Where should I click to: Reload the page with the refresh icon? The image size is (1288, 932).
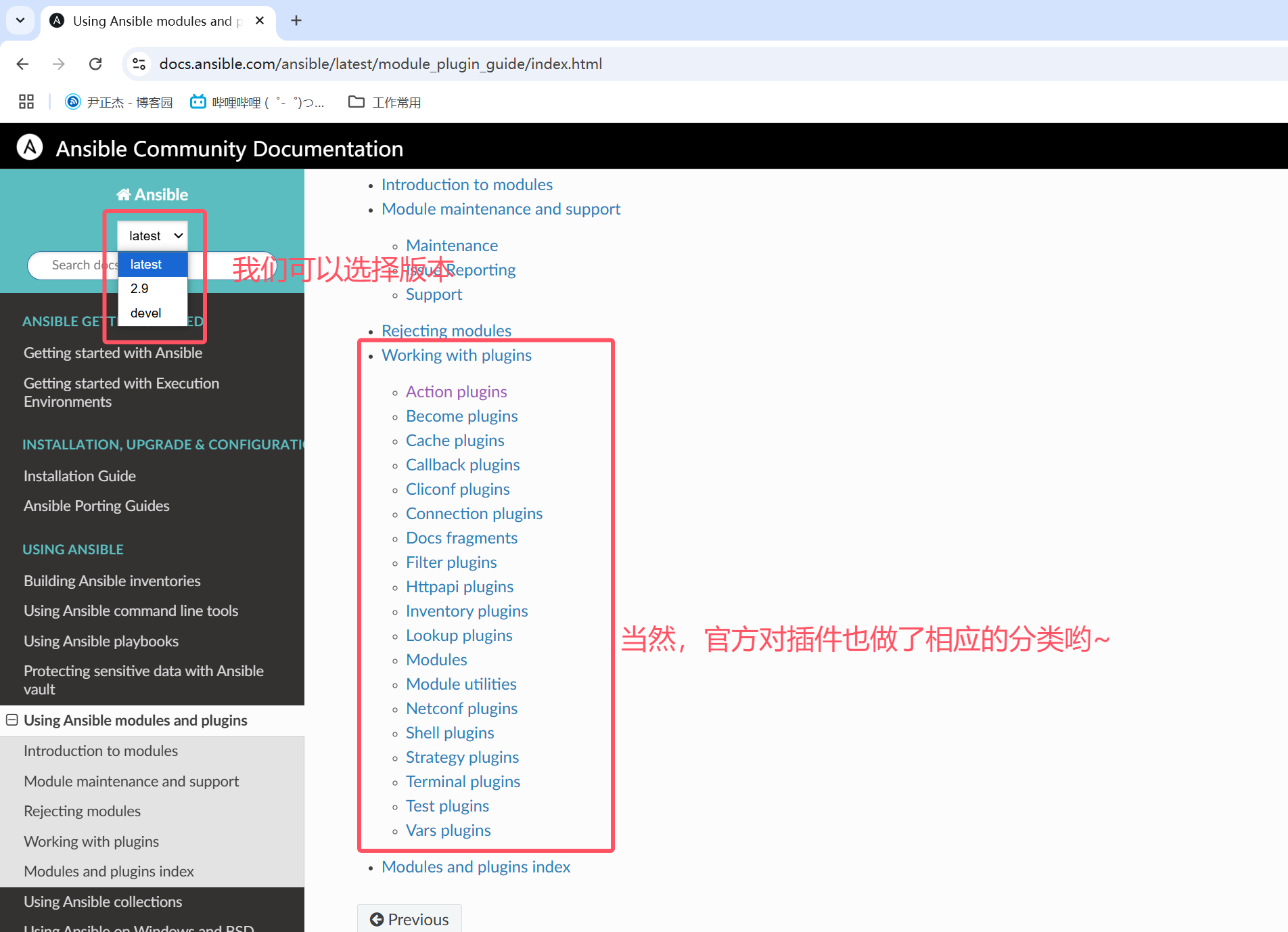pos(95,64)
